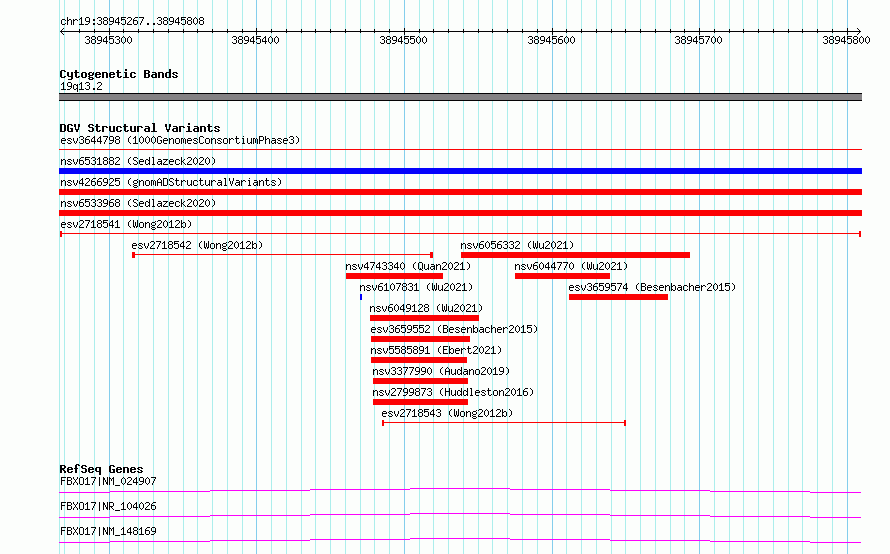Click the thin red esv3644798 variant line
The image size is (890, 554).
tap(460, 150)
